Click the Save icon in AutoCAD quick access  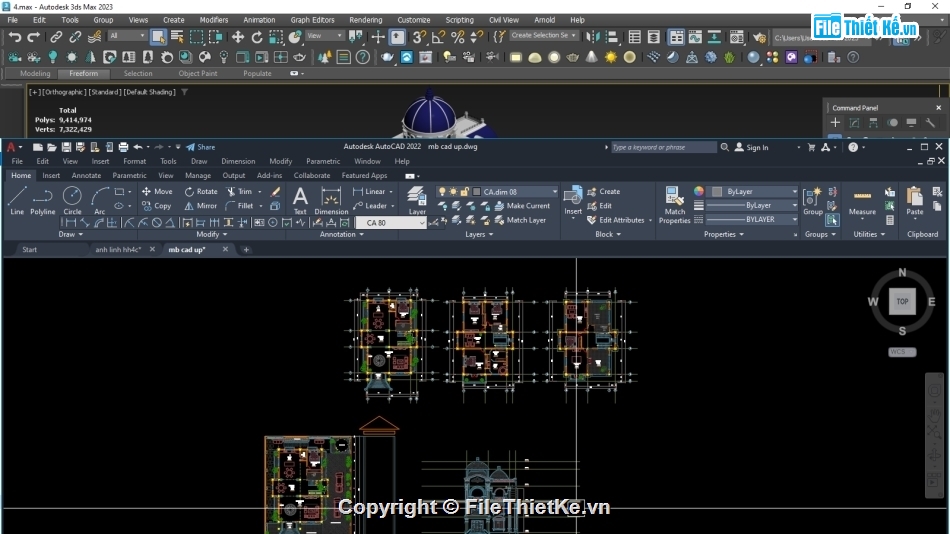(66, 147)
